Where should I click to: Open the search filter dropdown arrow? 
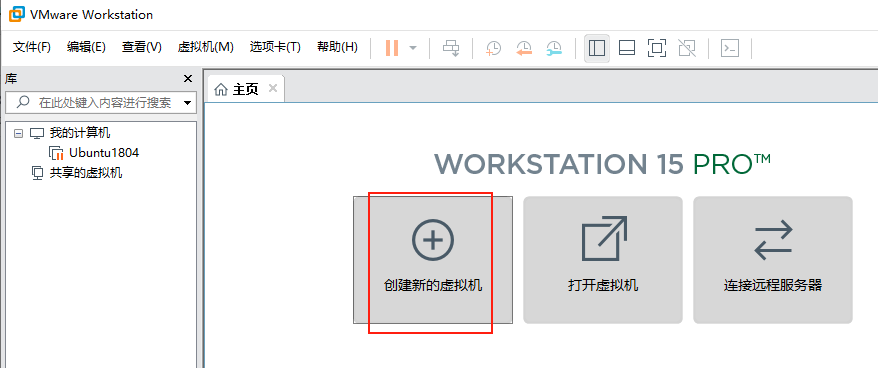(187, 103)
